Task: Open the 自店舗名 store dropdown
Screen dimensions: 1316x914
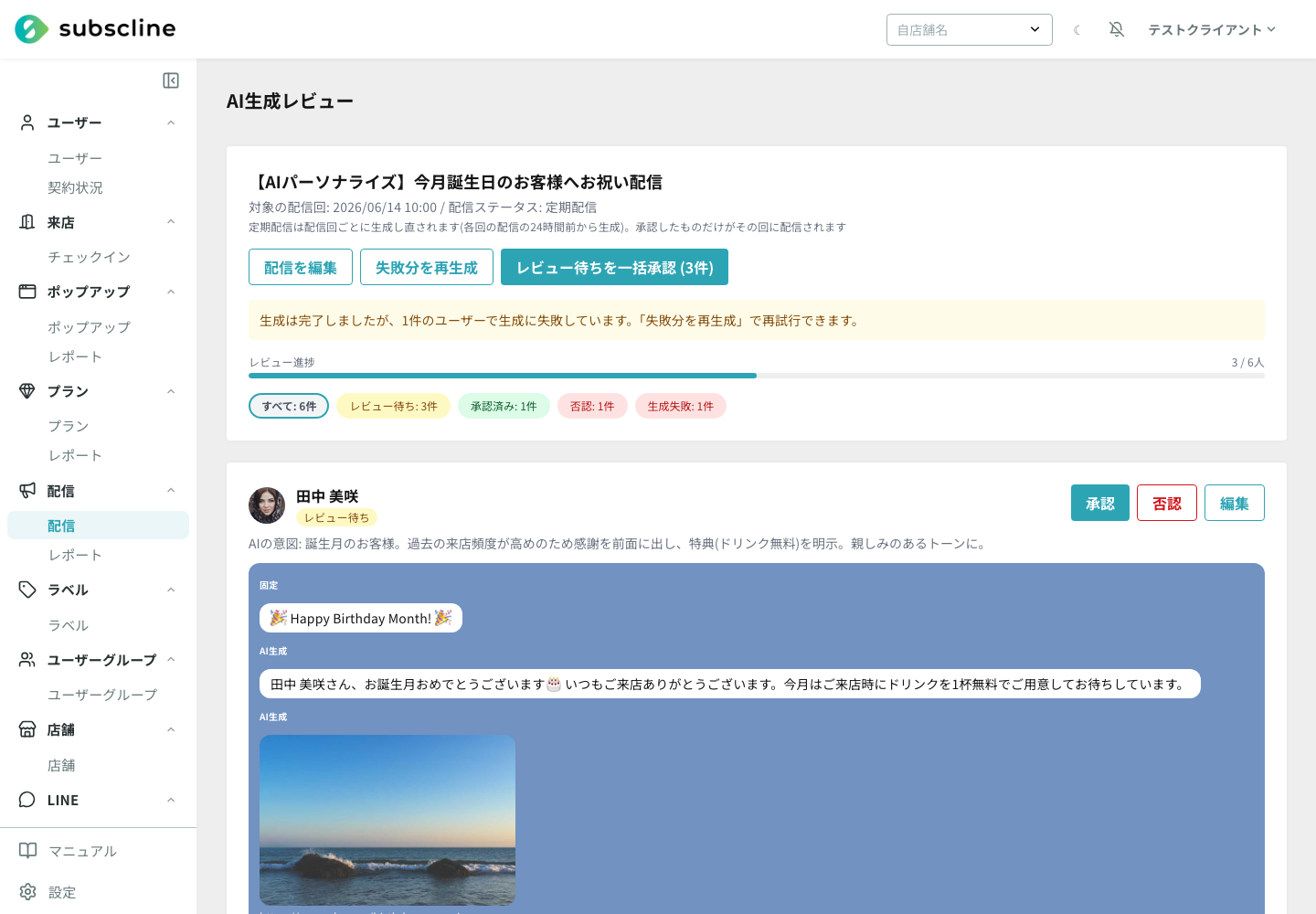Action: point(970,29)
